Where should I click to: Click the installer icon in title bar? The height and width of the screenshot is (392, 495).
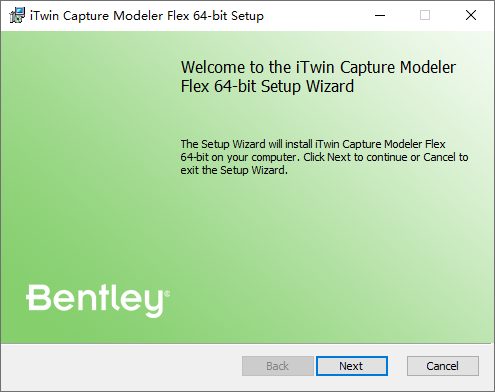[x=17, y=15]
